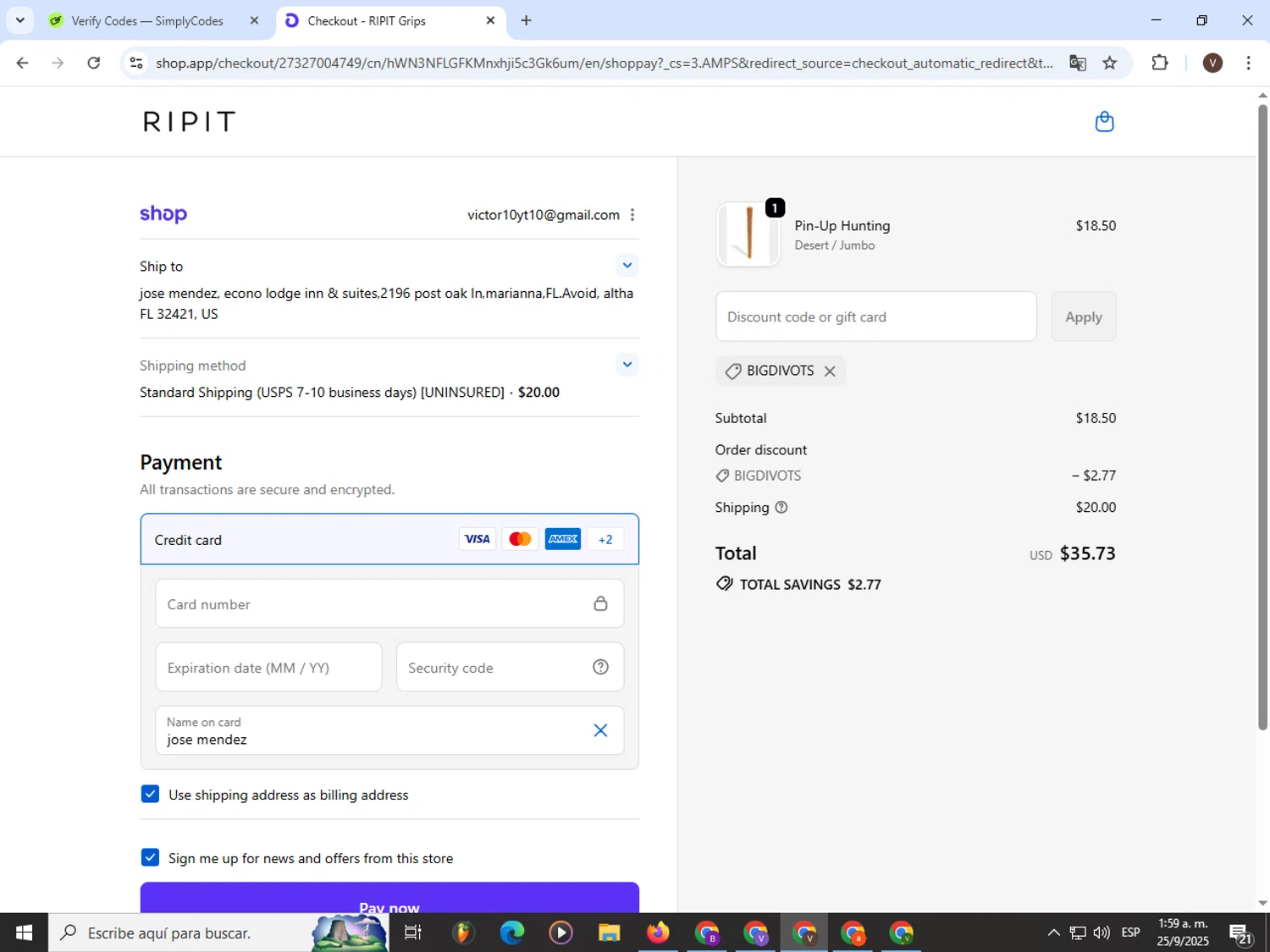1270x952 pixels.
Task: Open the shopping bag cart icon
Action: (1104, 122)
